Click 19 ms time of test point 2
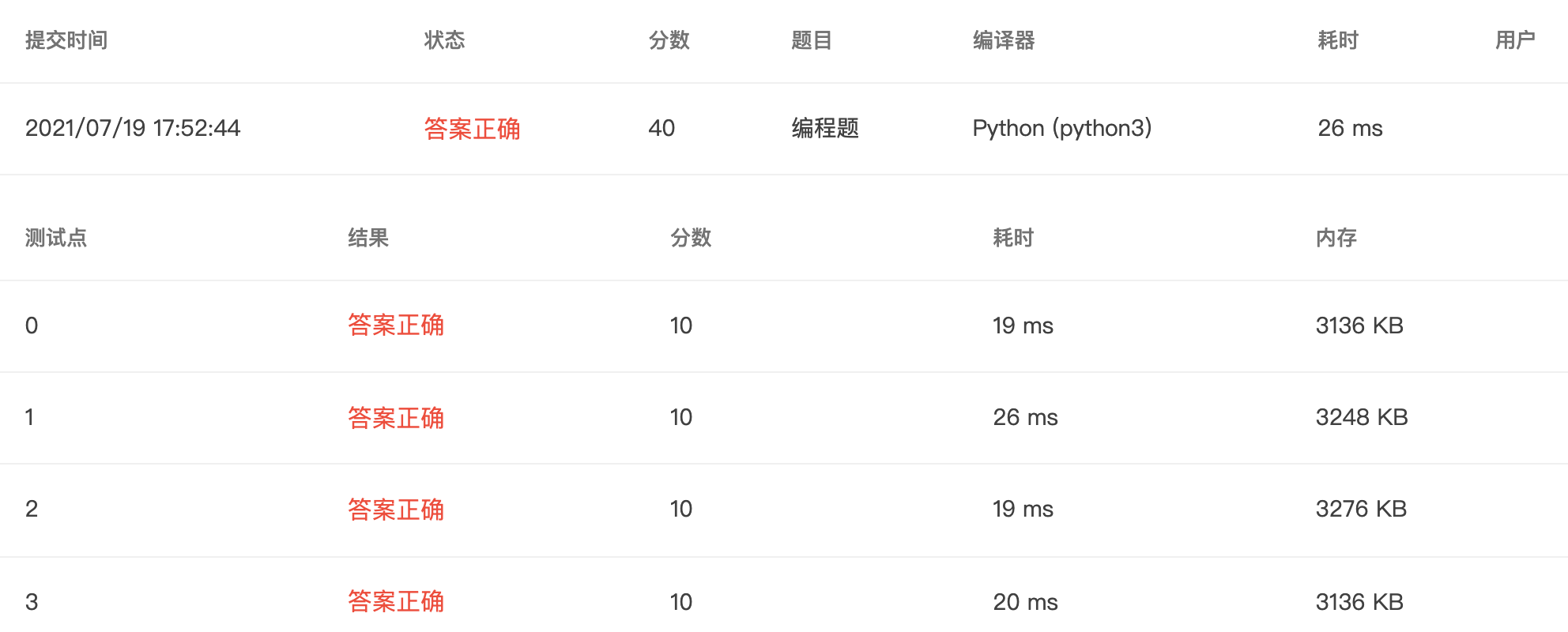 click(x=1023, y=509)
